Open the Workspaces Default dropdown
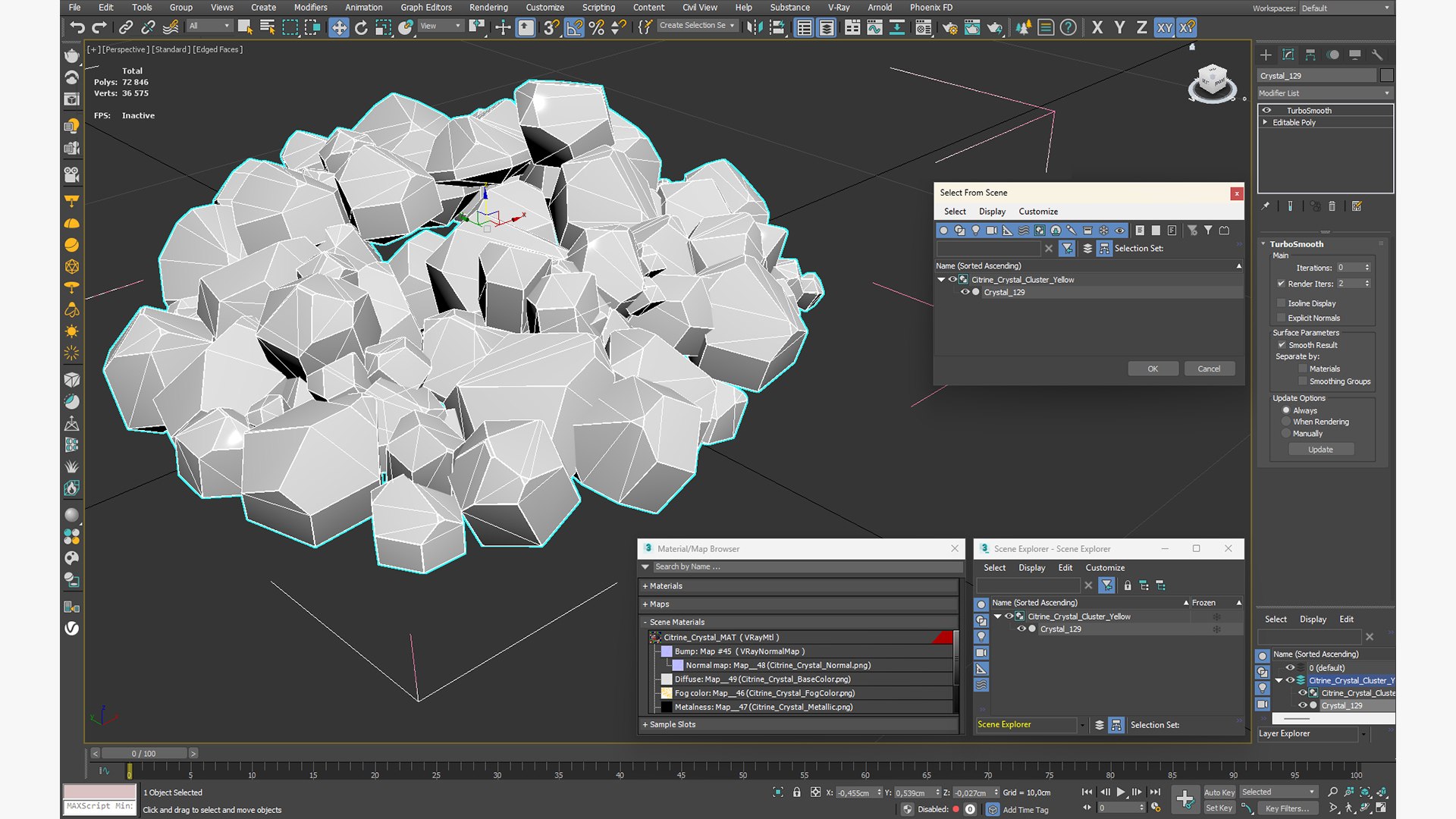 tap(1346, 8)
